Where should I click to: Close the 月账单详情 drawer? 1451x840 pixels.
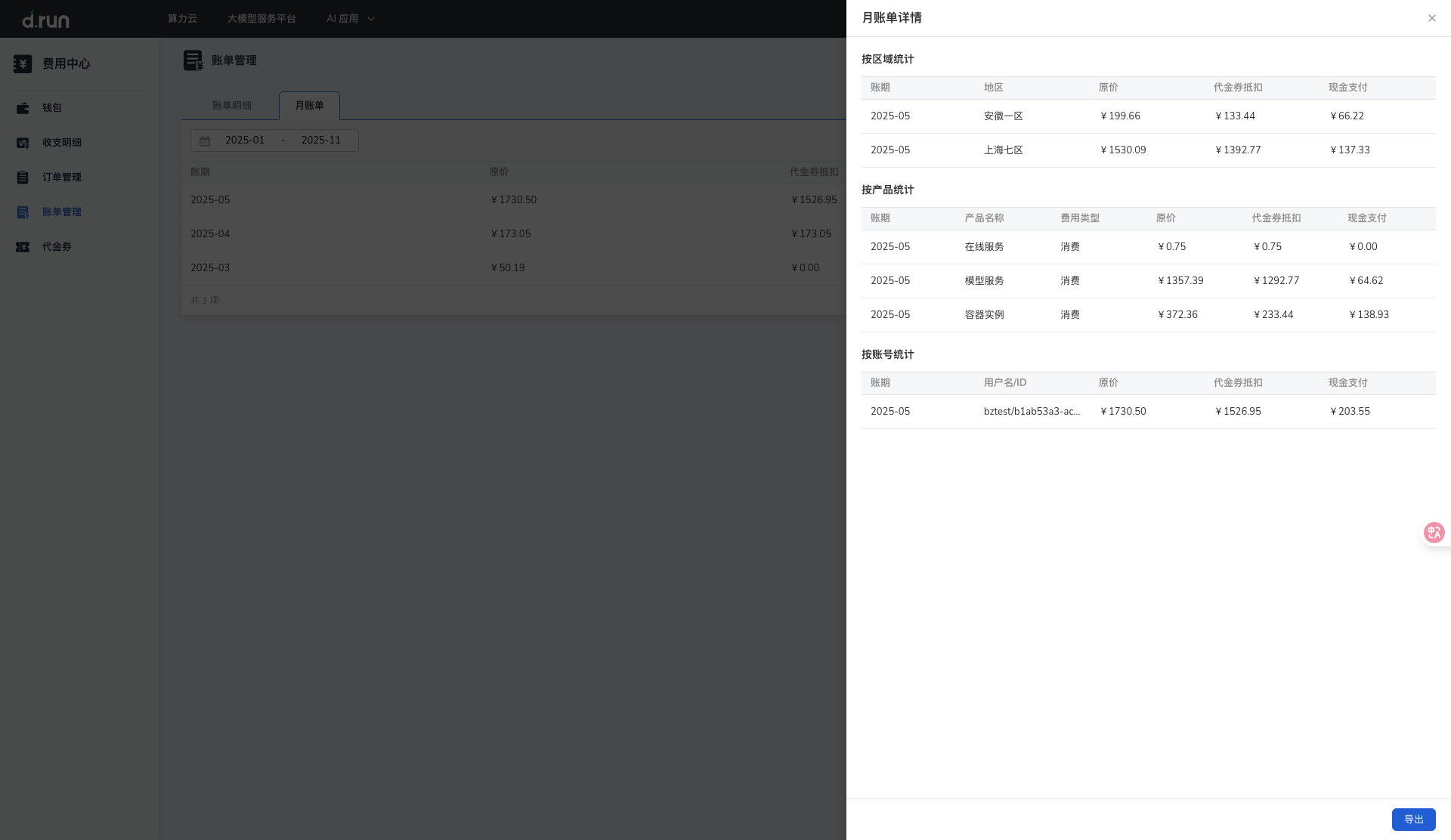click(1431, 18)
